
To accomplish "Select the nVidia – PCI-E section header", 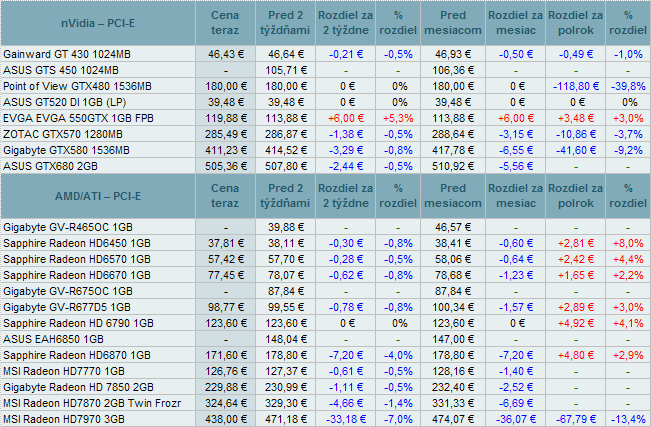I will click(98, 23).
